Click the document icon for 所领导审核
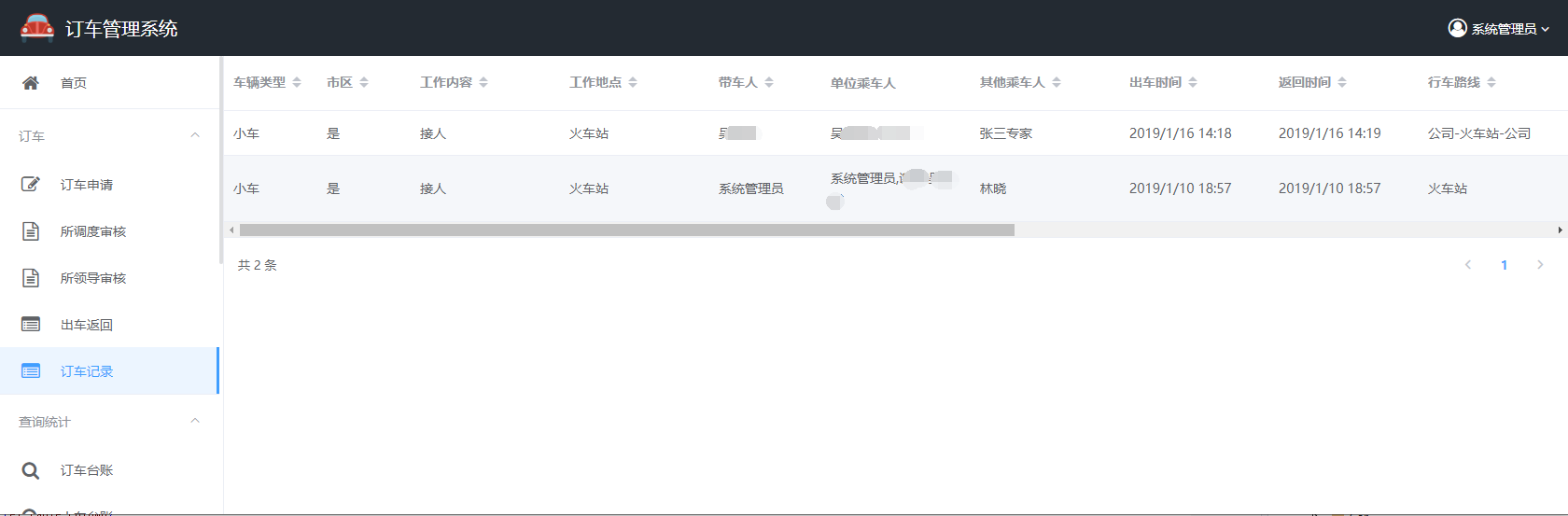 31,278
